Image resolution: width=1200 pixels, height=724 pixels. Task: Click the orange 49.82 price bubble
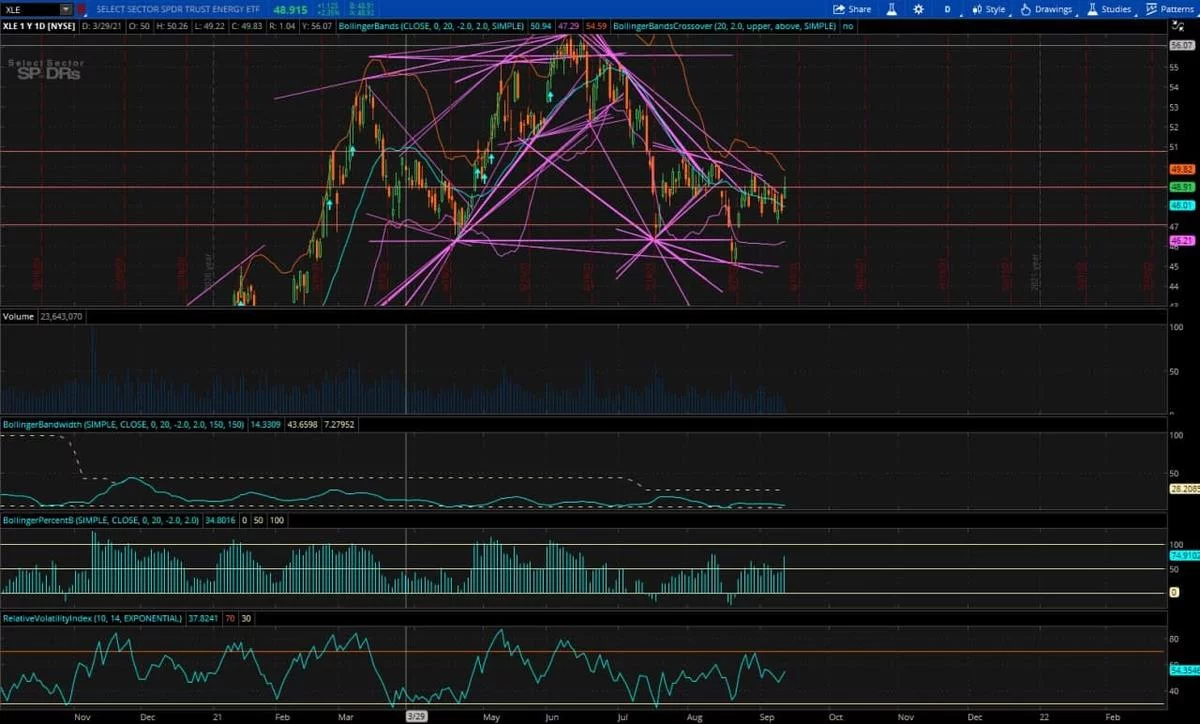coord(1182,170)
